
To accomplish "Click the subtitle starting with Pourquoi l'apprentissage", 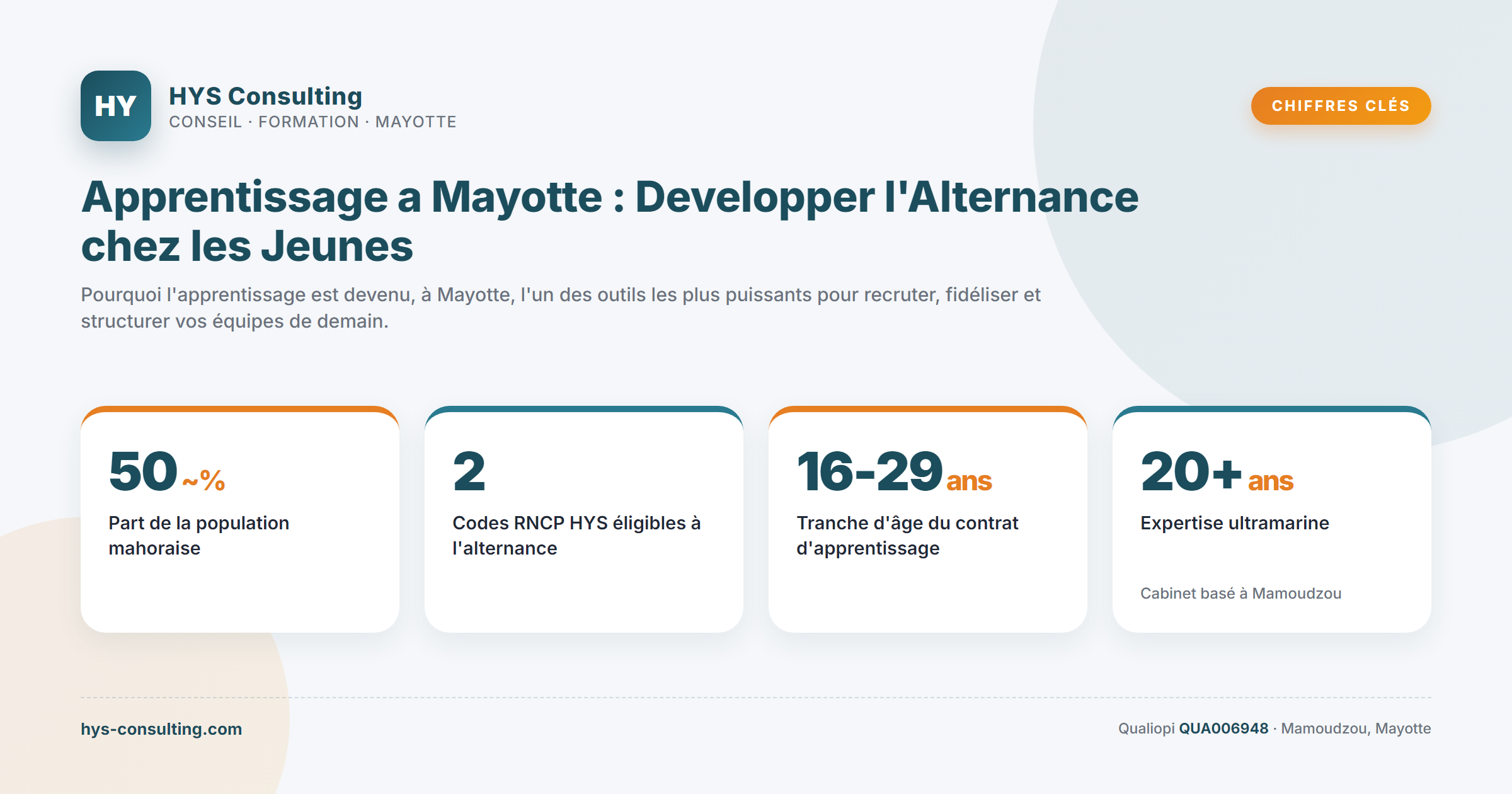I will tap(561, 308).
